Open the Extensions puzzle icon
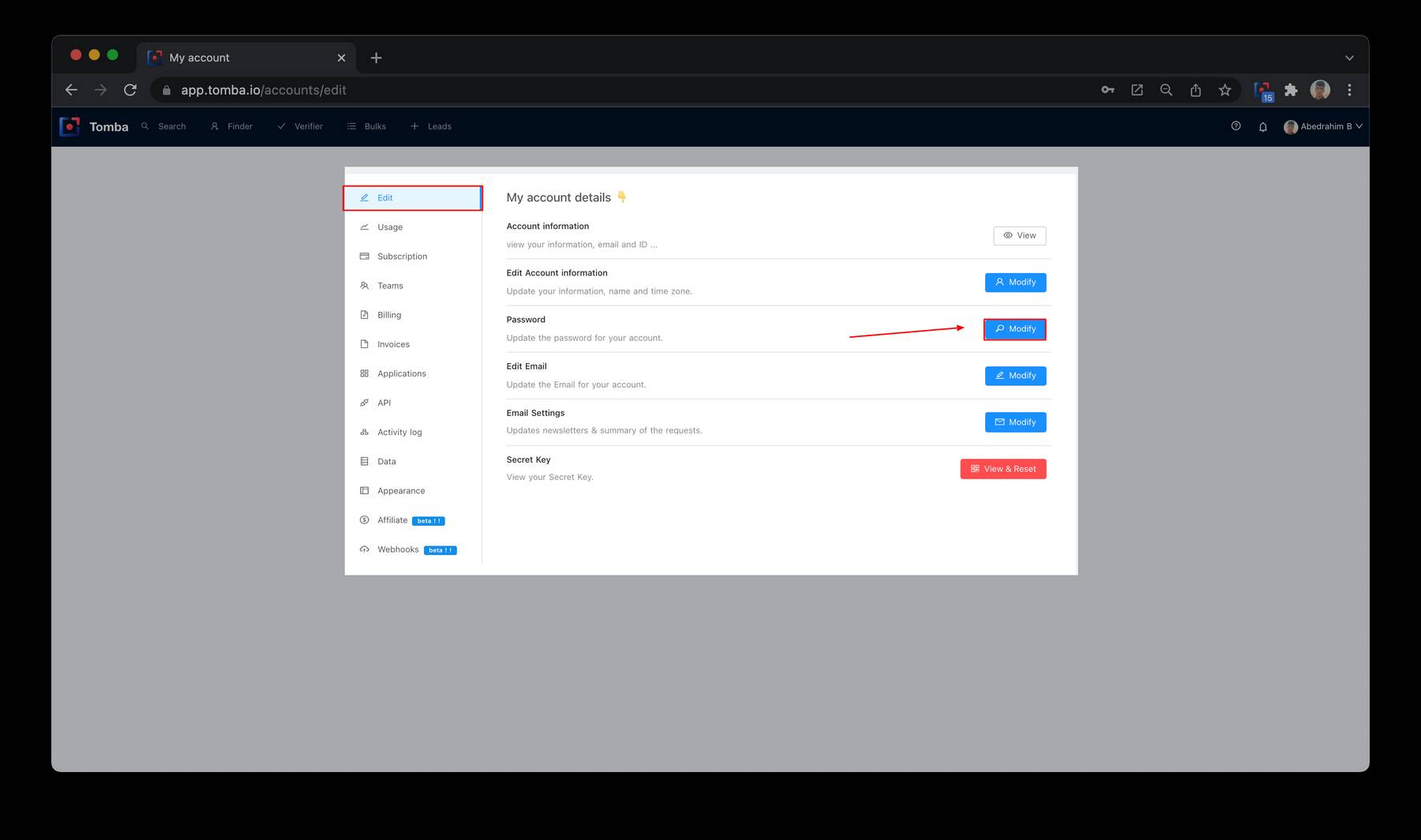This screenshot has height=840, width=1421. point(1291,90)
